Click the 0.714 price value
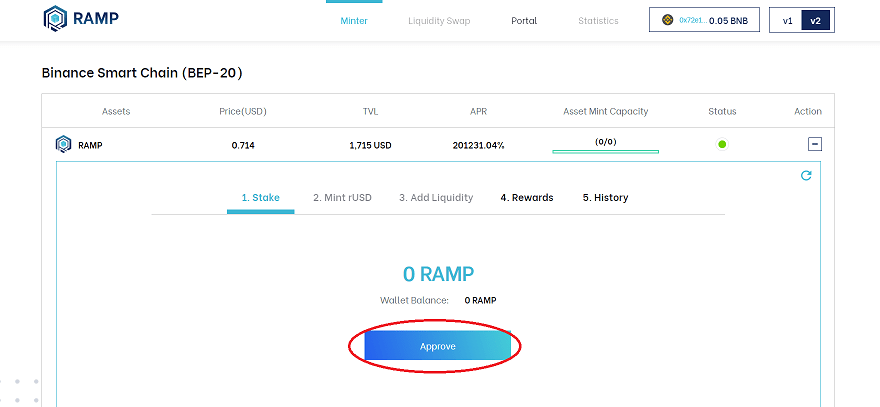This screenshot has height=407, width=880. [x=243, y=145]
